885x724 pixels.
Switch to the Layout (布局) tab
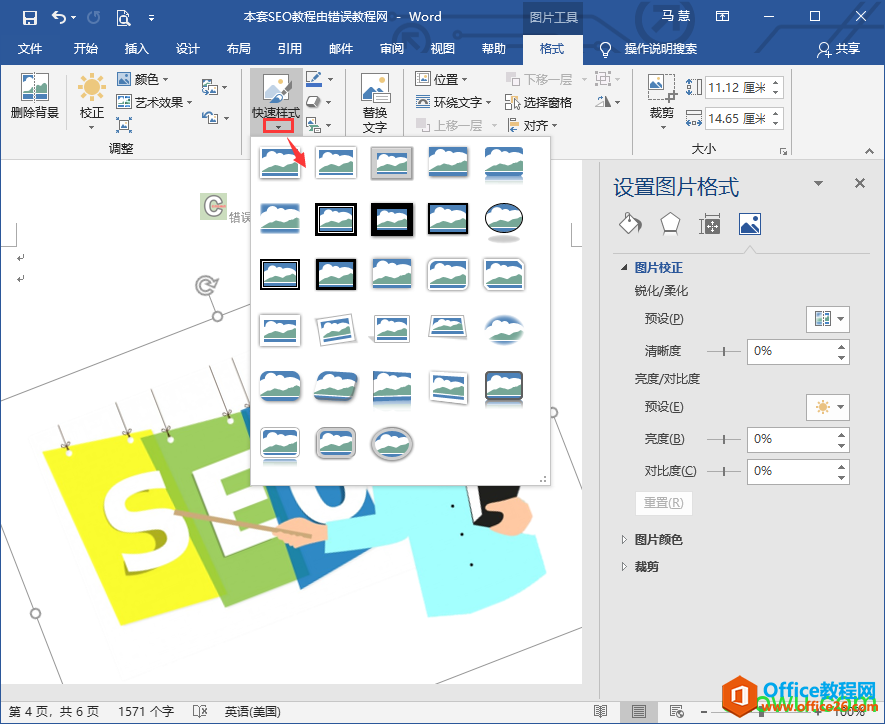point(239,49)
